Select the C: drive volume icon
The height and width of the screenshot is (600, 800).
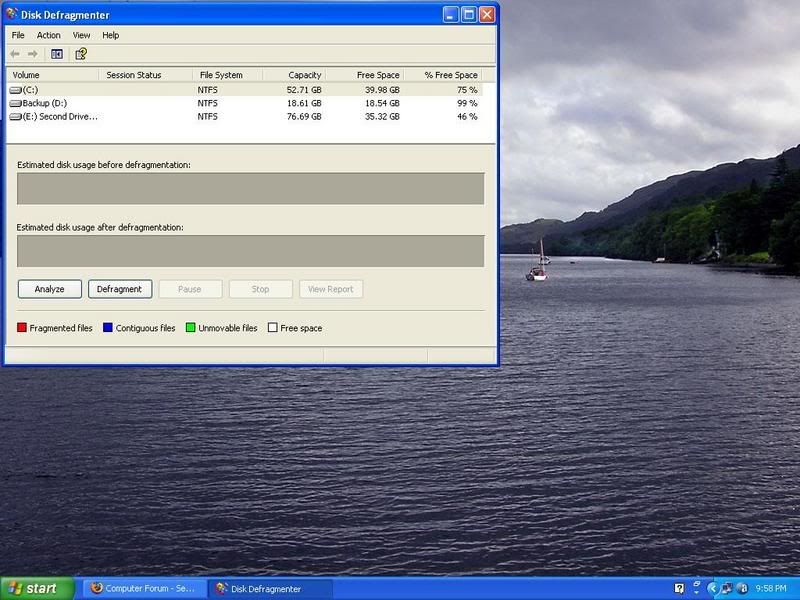coord(15,90)
